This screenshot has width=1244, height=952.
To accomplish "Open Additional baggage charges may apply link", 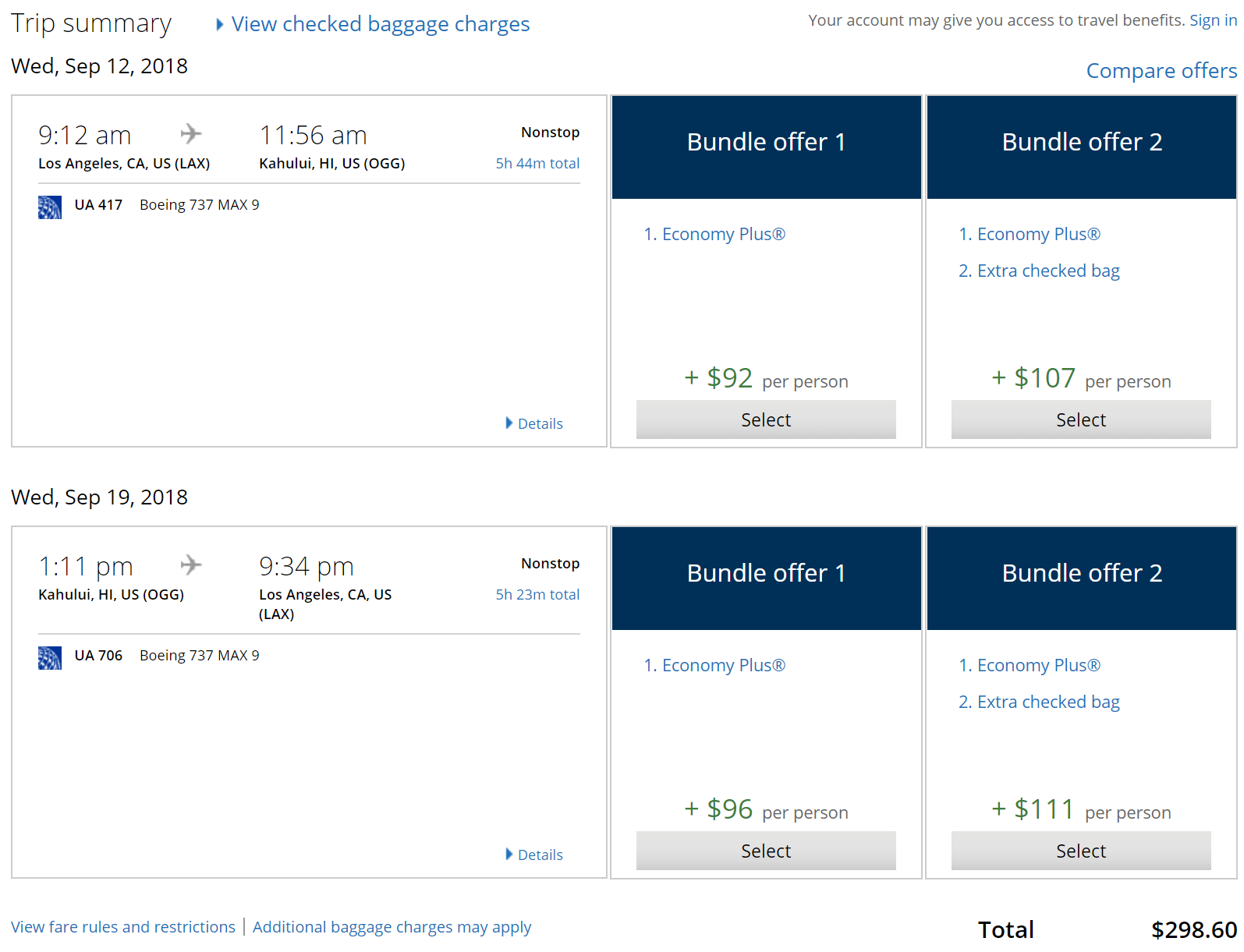I will coord(392,927).
